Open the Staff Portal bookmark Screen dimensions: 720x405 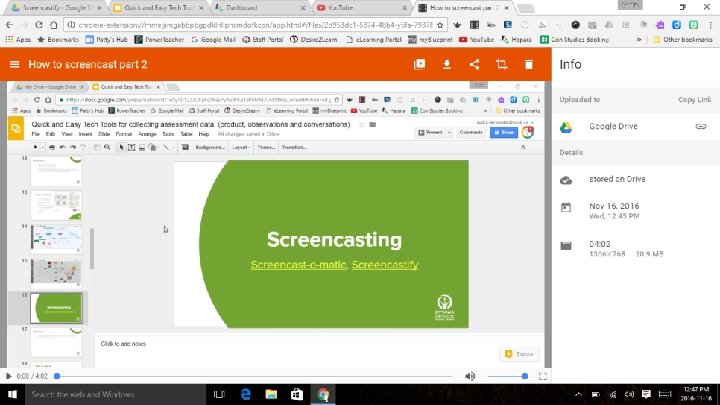click(262, 39)
